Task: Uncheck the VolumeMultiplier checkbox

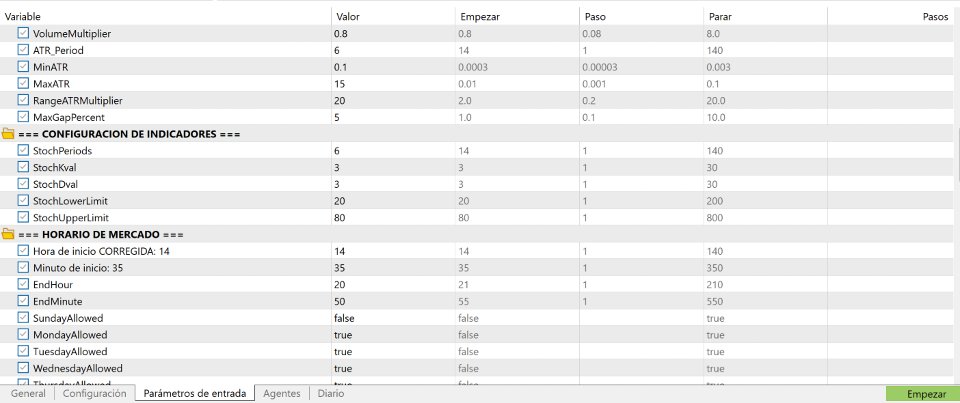Action: click(24, 33)
